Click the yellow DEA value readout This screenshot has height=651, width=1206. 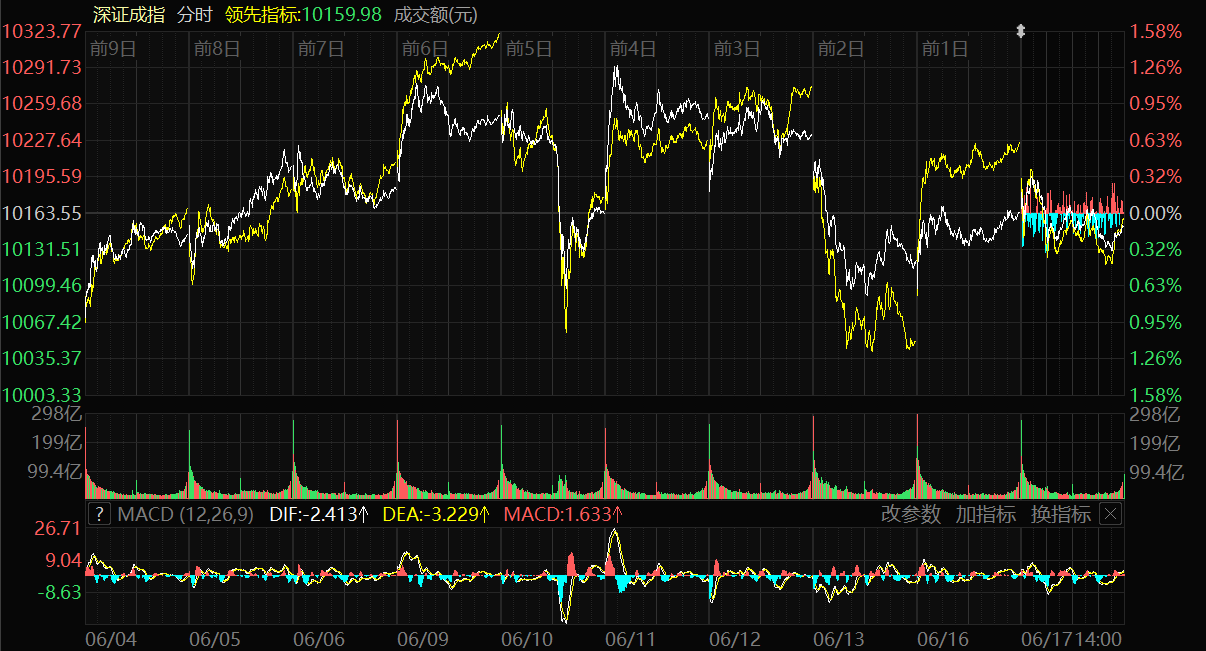click(439, 515)
